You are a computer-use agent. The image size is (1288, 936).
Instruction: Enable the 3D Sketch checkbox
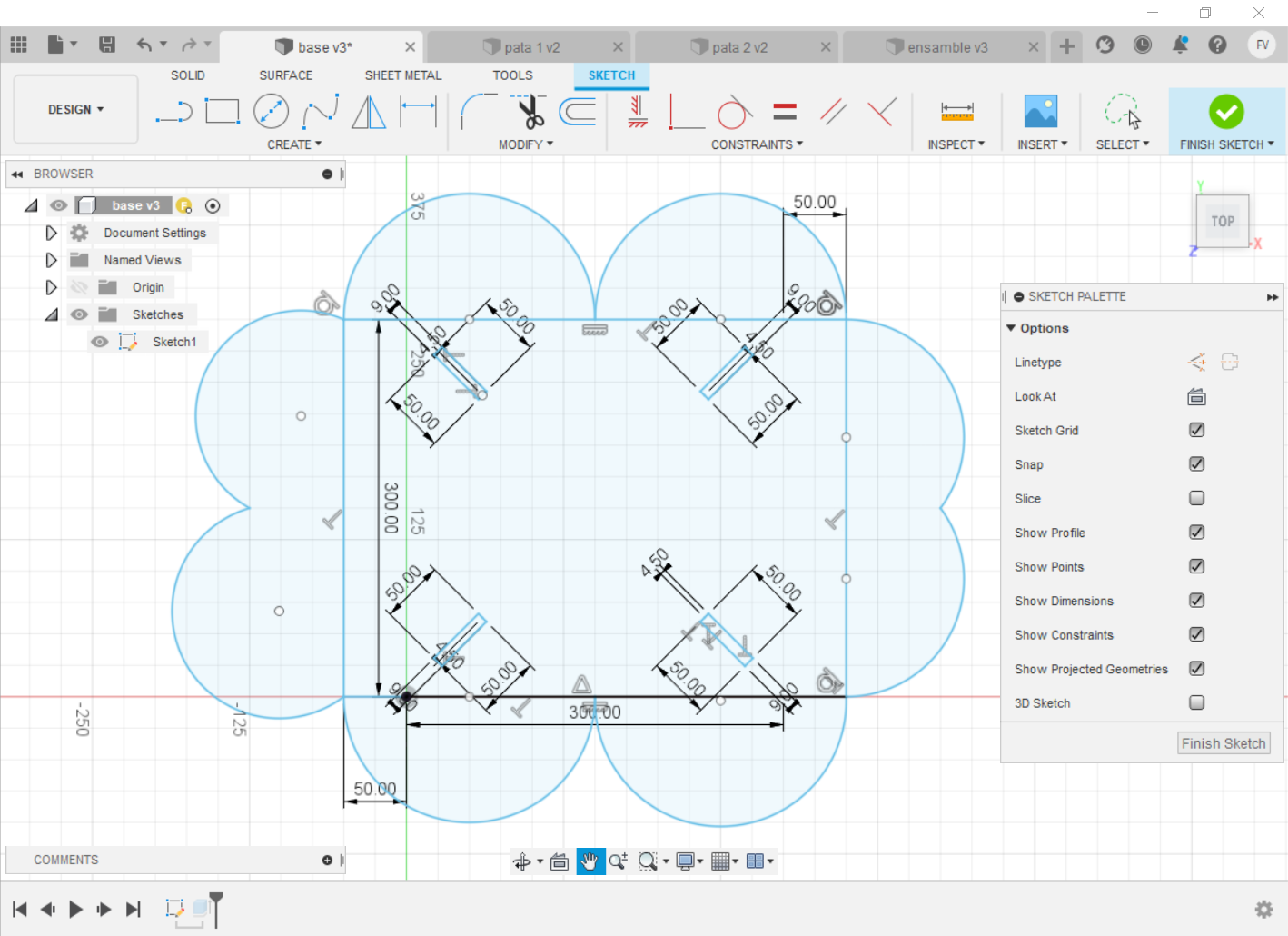click(x=1197, y=702)
